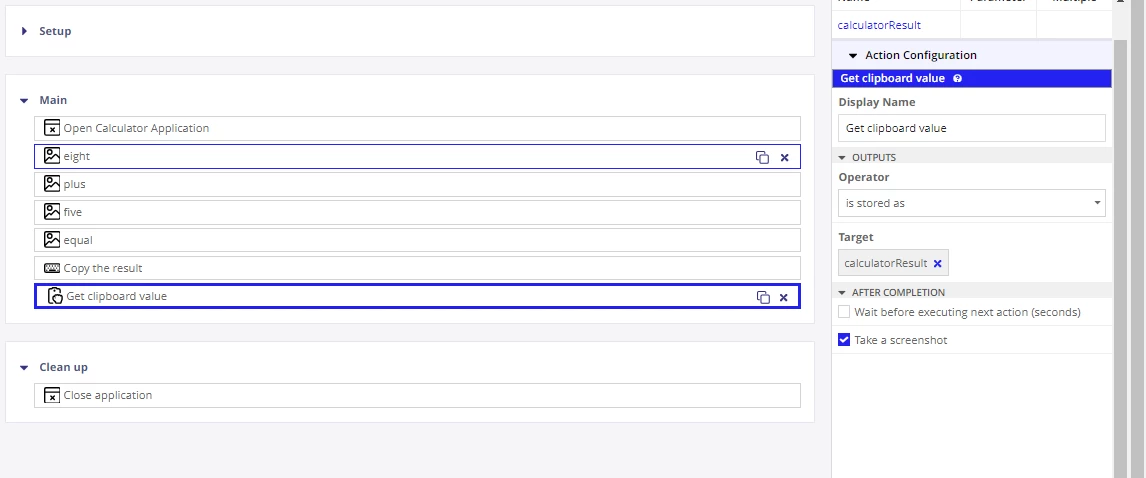Enable Wait before executing next action checkbox
Viewport: 1146px width, 478px height.
844,312
